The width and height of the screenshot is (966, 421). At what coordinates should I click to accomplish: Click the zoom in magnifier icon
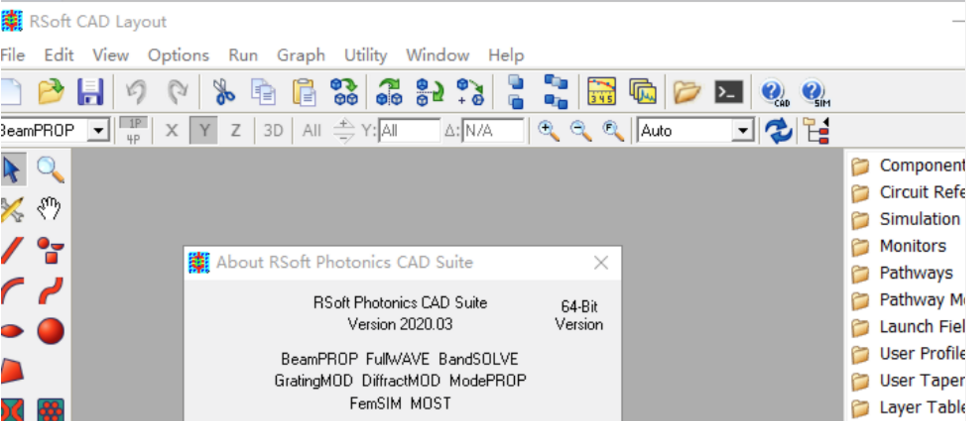548,131
